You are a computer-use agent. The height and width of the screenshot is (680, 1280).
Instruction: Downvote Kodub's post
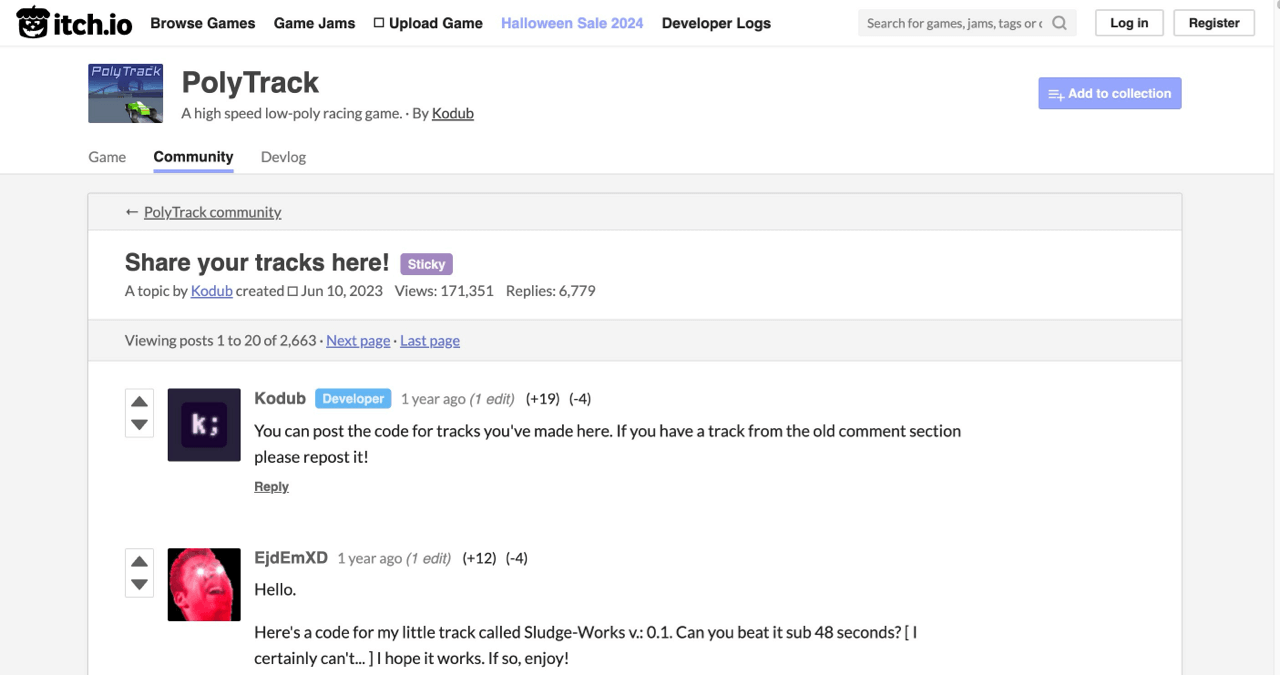tap(139, 425)
